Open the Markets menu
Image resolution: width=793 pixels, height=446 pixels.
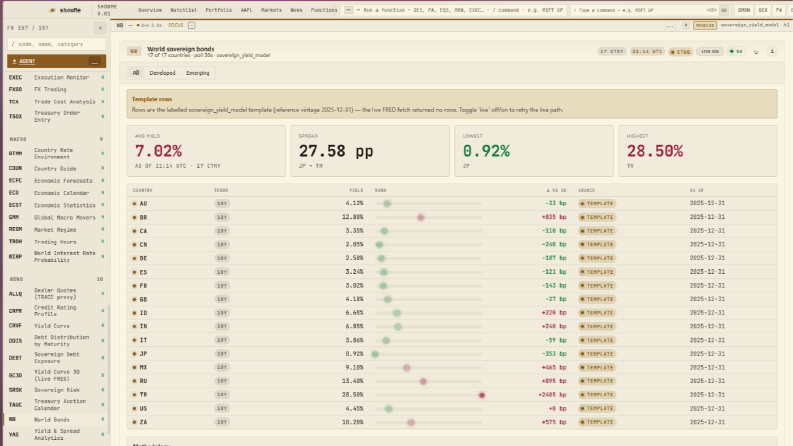pyautogui.click(x=271, y=10)
